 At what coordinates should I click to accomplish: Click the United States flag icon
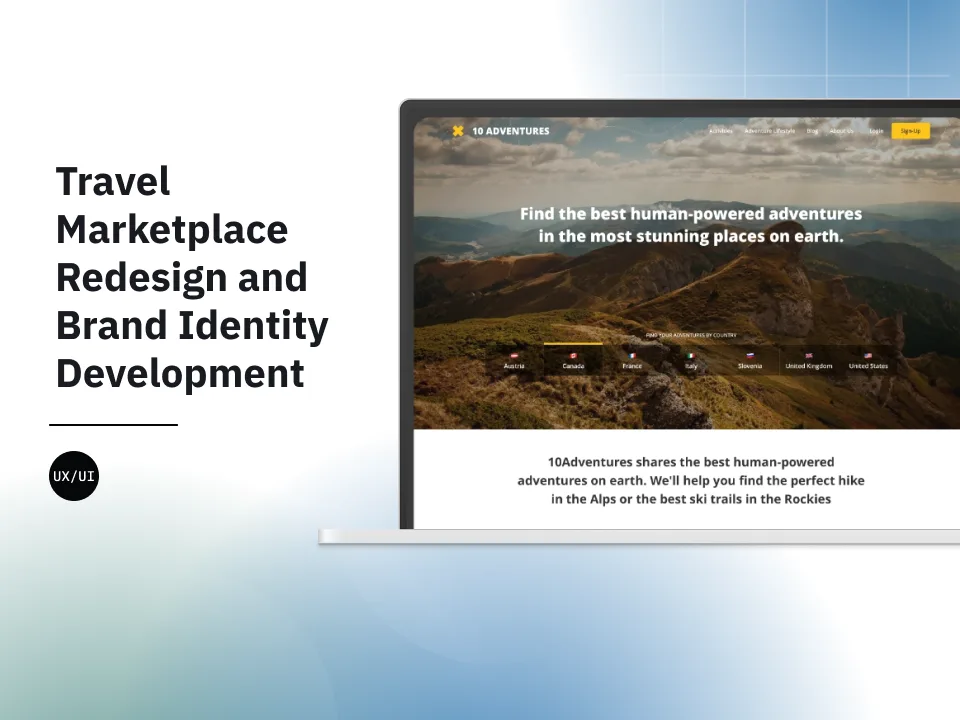click(x=868, y=355)
